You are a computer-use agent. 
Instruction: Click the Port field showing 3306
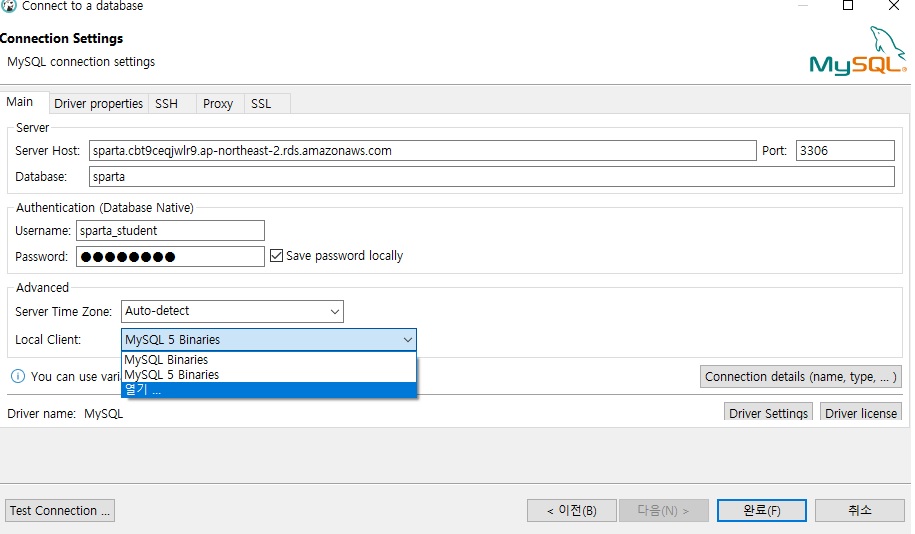pos(845,151)
